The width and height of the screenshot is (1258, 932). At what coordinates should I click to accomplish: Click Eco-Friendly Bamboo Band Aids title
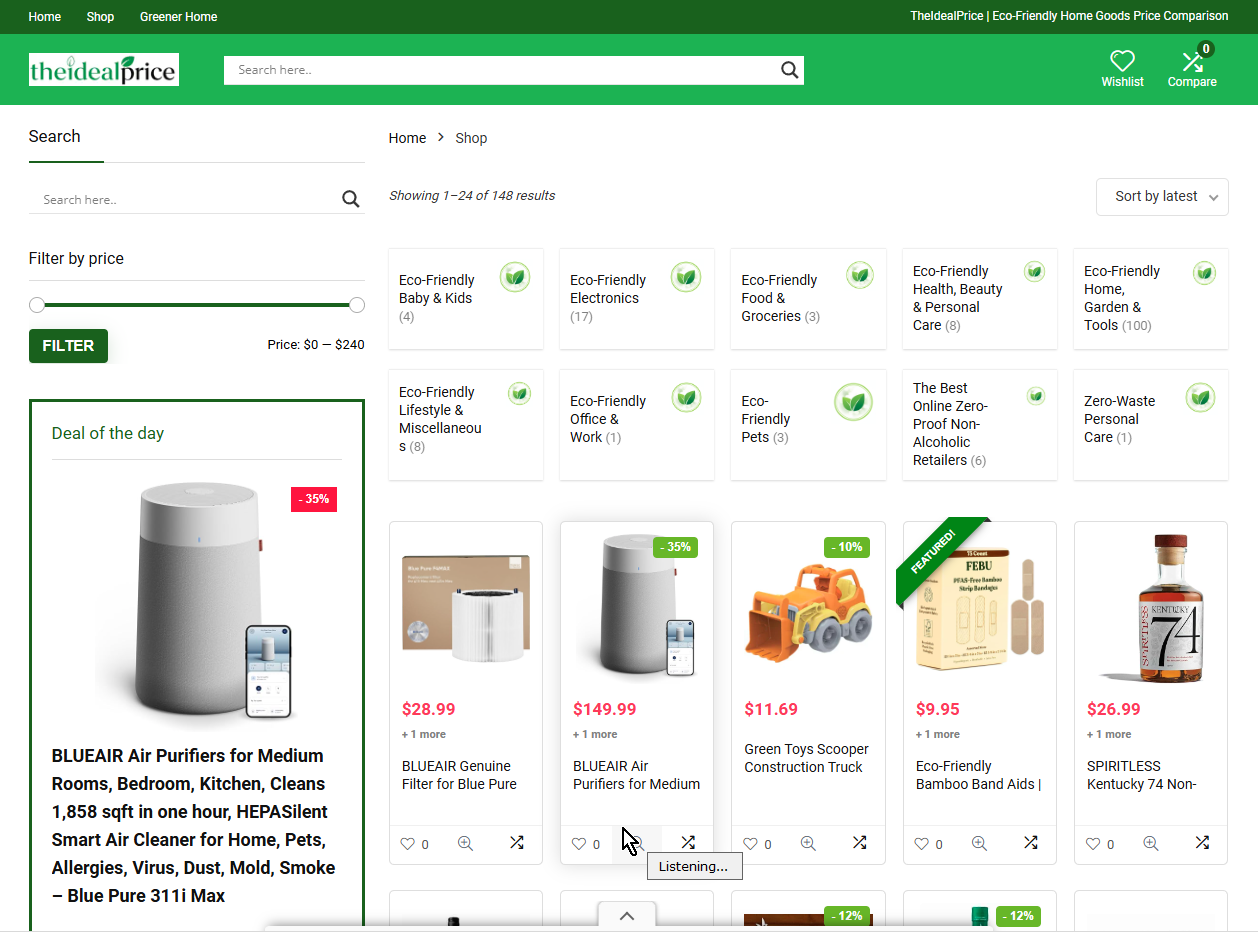(x=978, y=775)
